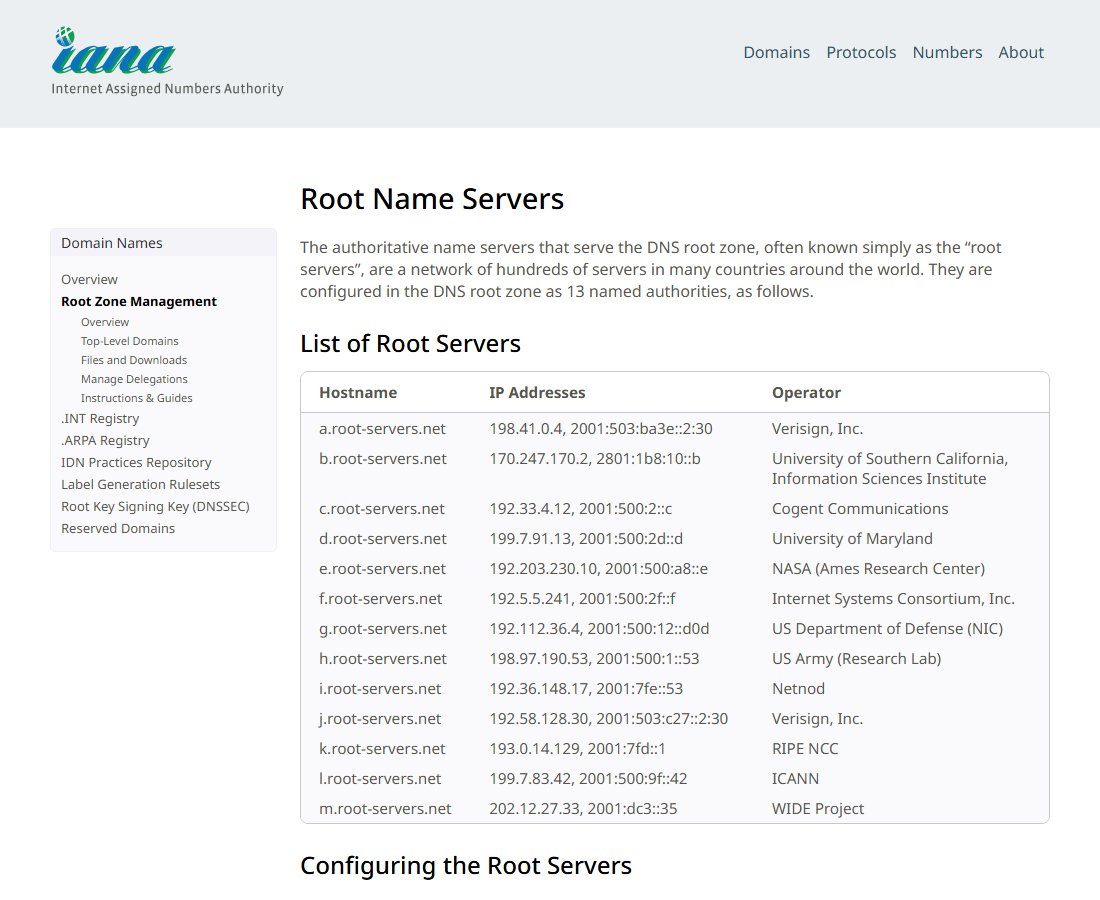This screenshot has height=900, width=1100.
Task: Open Top-Level Domains sidebar link
Action: pyautogui.click(x=129, y=341)
